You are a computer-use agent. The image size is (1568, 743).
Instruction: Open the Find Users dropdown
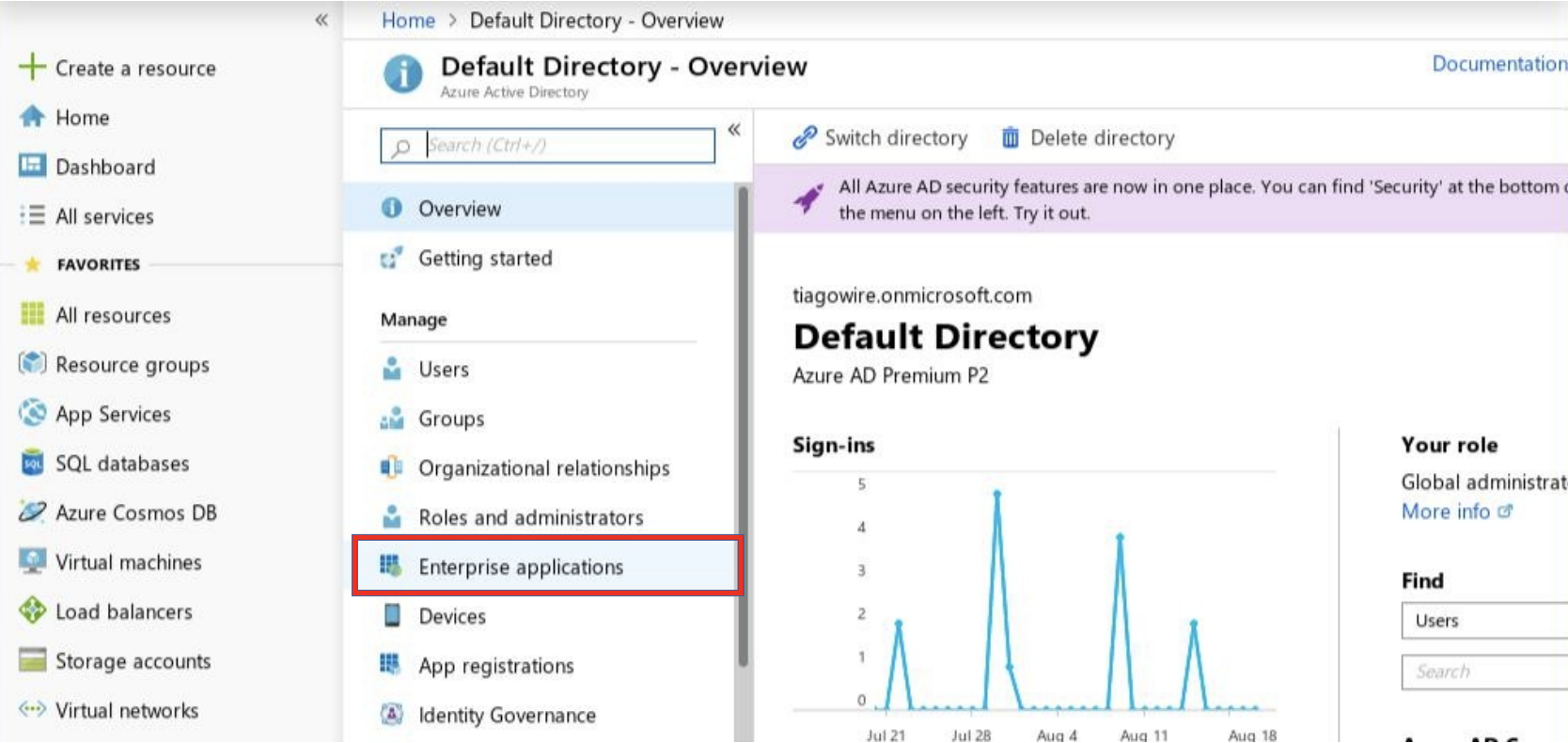tap(1484, 621)
